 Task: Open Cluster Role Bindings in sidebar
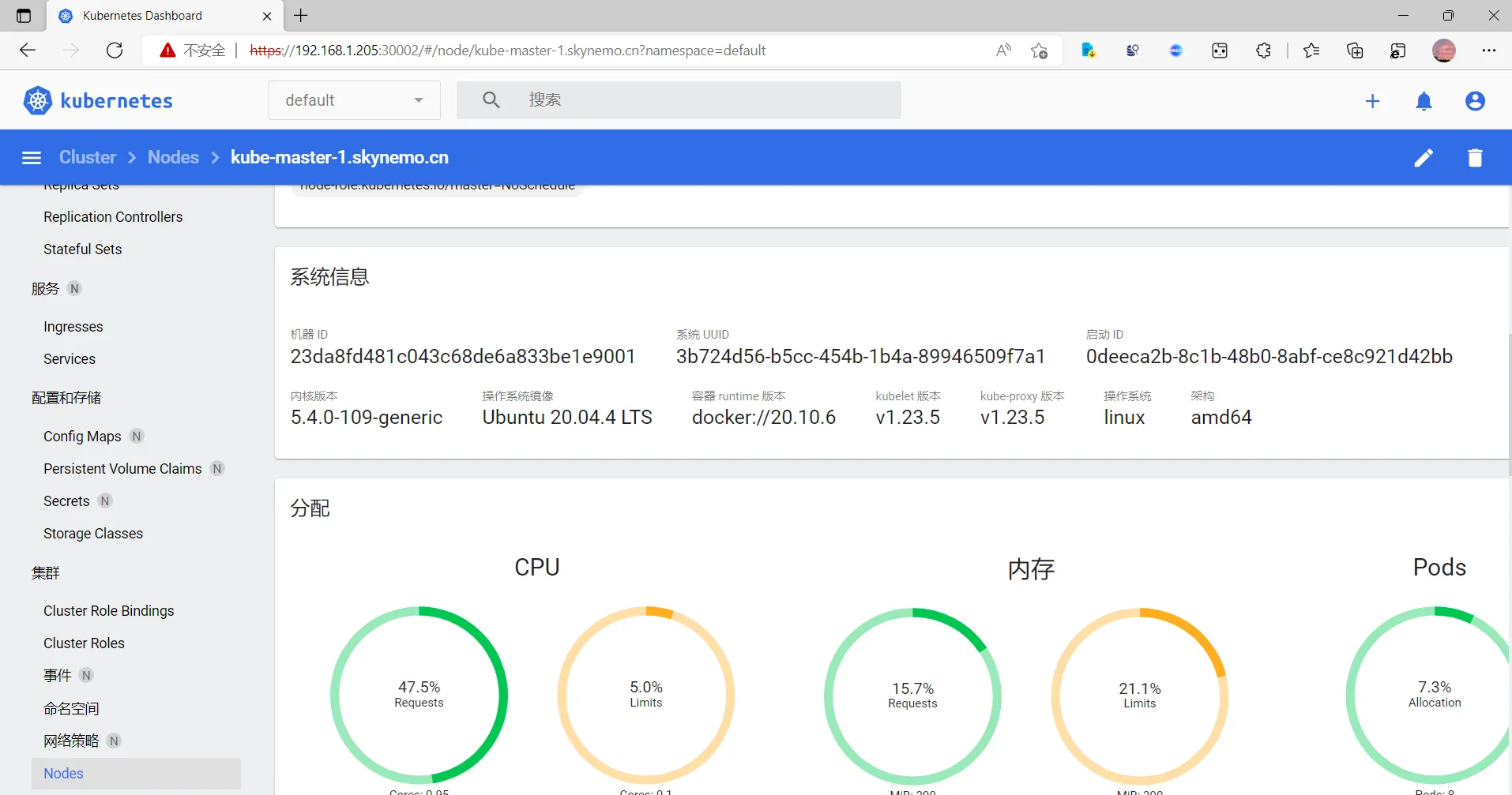click(109, 611)
